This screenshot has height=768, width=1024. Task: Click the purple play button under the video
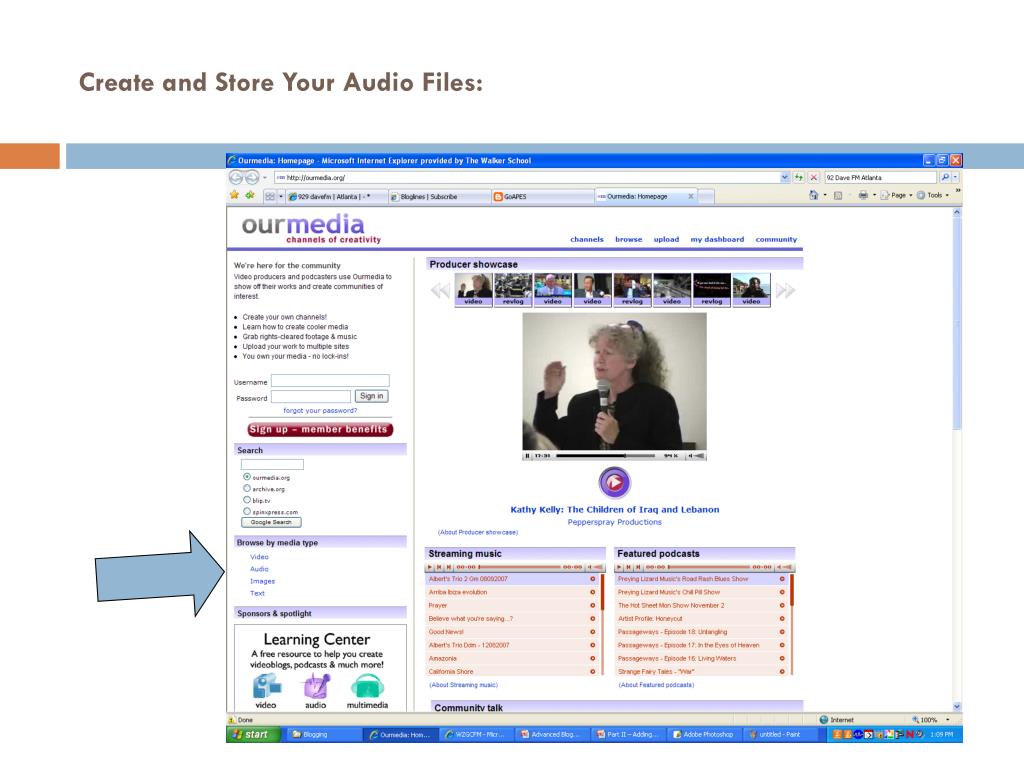(x=614, y=482)
